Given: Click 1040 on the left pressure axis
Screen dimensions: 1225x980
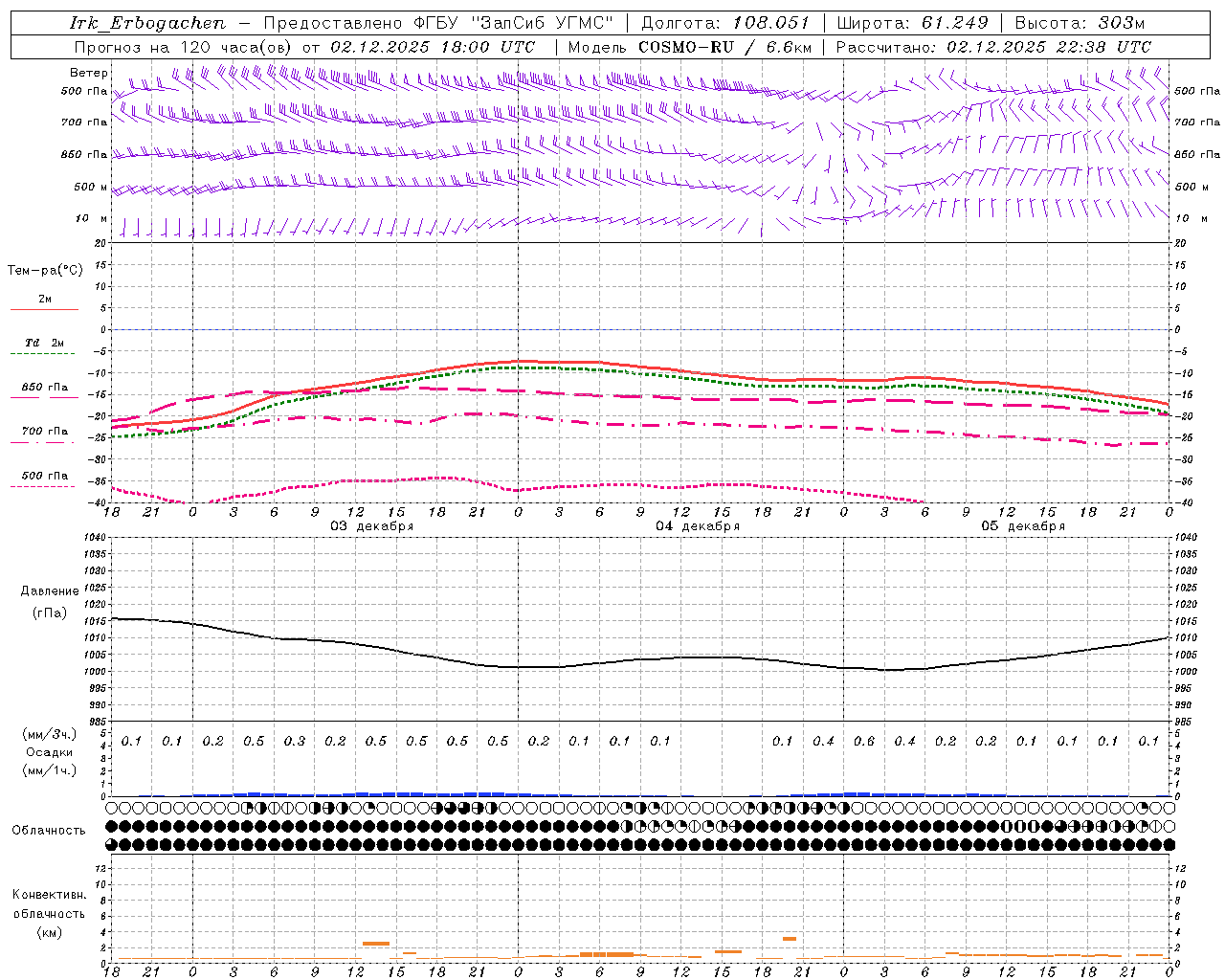Looking at the screenshot, I should (95, 537).
